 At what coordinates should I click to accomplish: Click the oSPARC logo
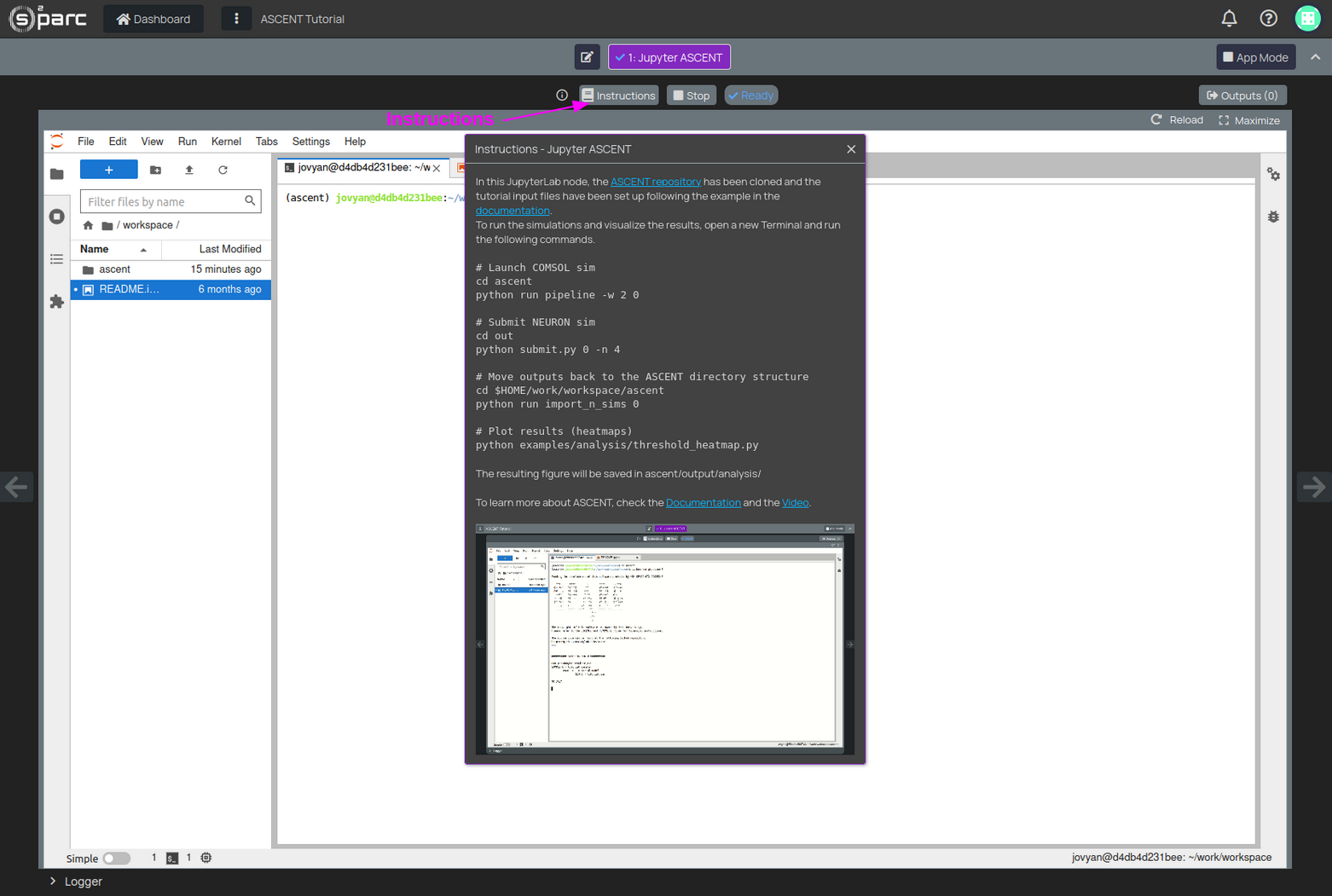coord(48,18)
